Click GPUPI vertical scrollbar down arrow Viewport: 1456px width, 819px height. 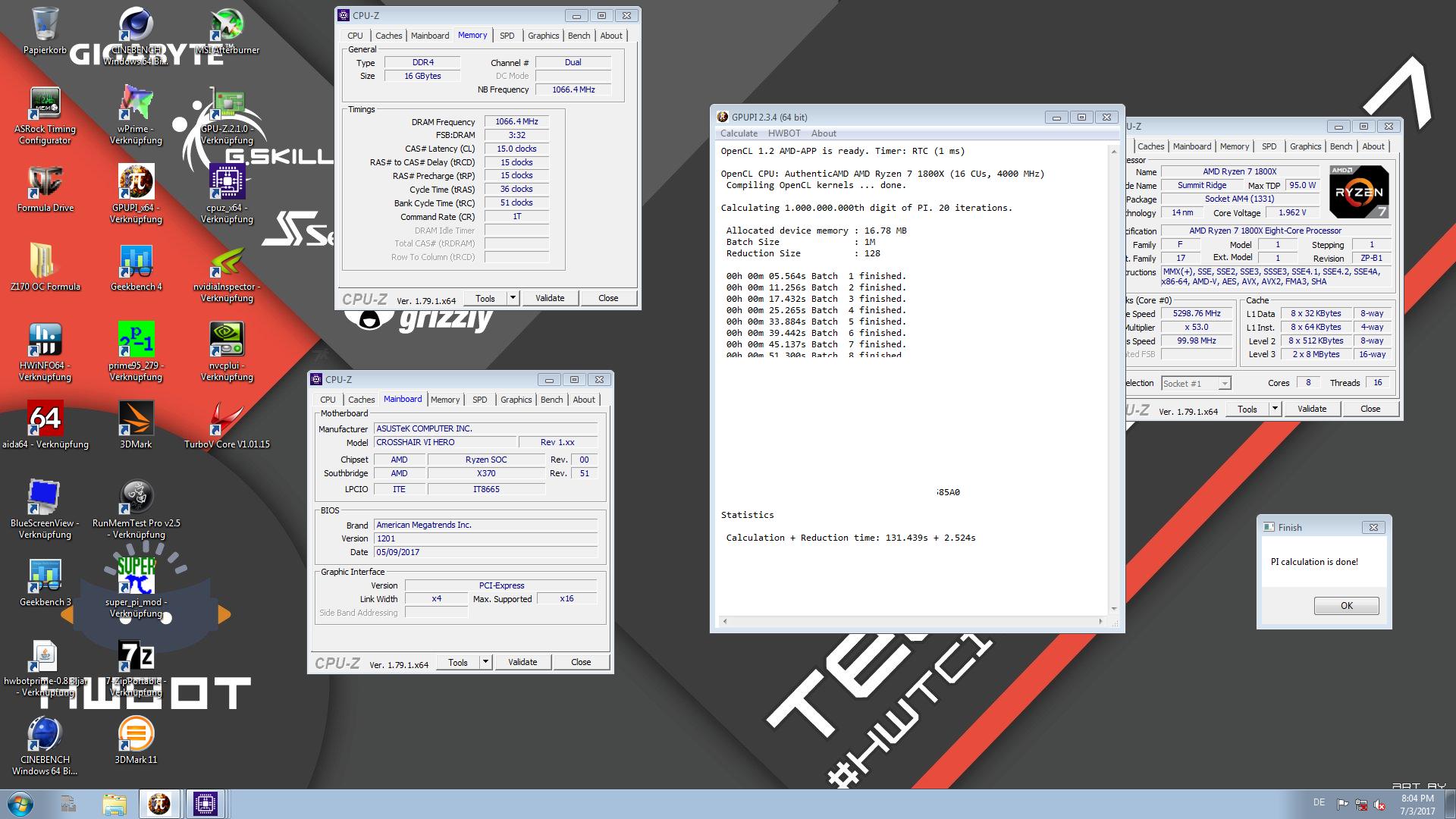[1113, 608]
